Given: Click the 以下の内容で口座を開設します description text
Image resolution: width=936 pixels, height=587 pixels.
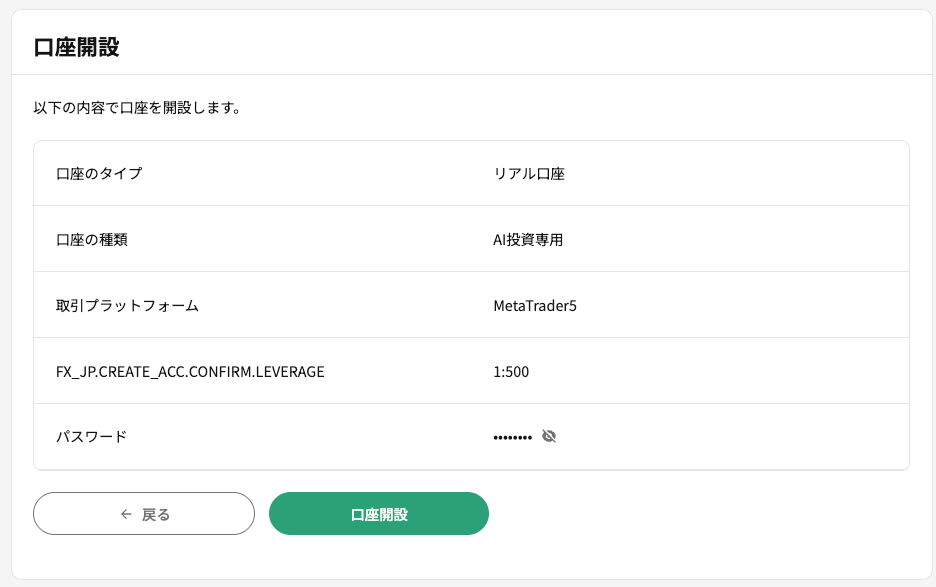Looking at the screenshot, I should pos(137,108).
